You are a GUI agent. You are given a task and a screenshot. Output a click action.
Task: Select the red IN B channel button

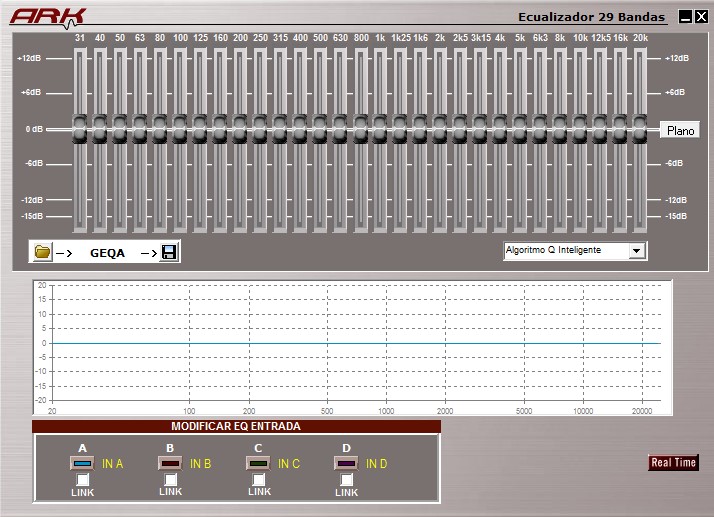point(170,463)
